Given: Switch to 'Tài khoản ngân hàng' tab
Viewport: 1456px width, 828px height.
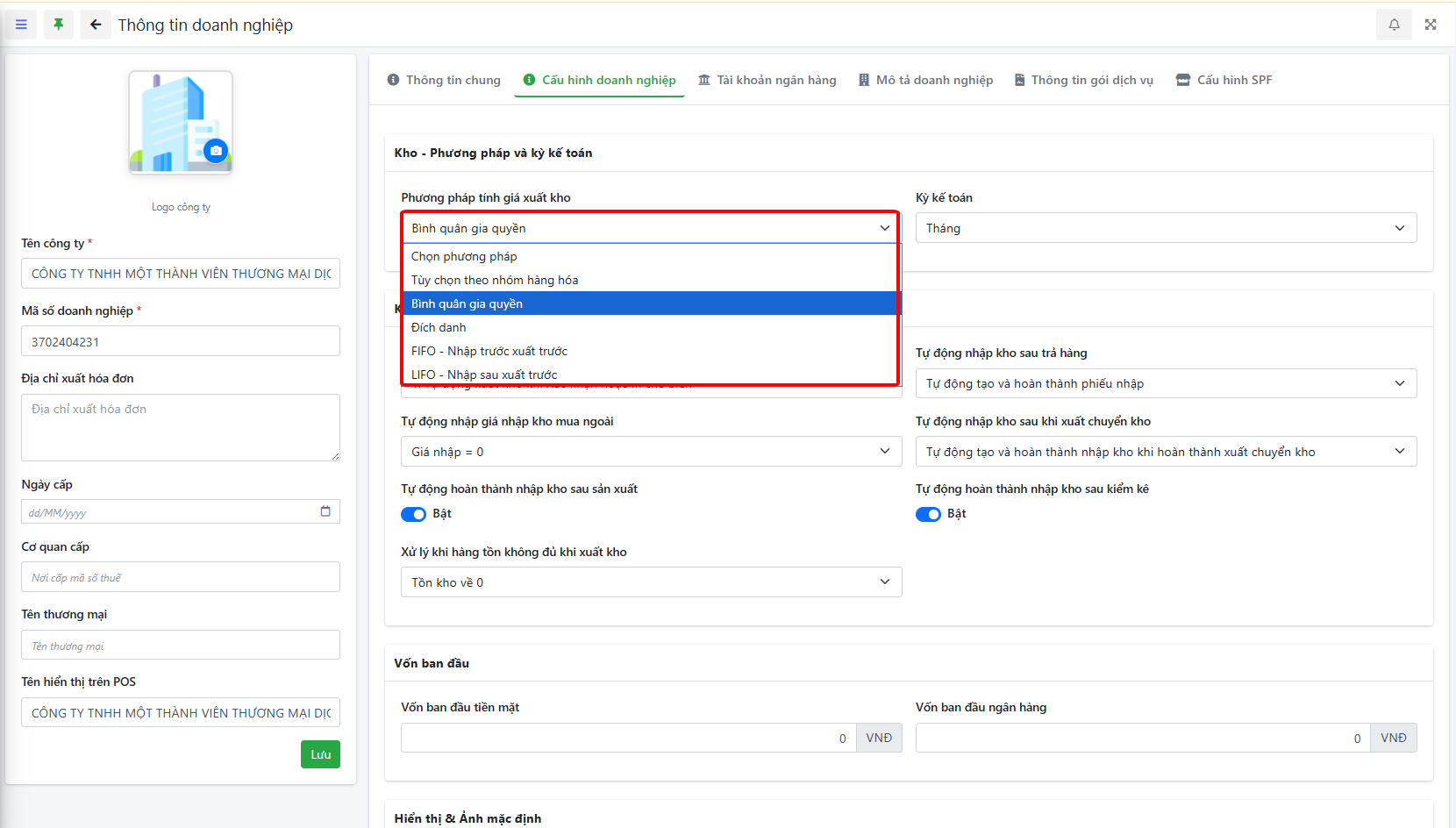Looking at the screenshot, I should click(x=767, y=80).
